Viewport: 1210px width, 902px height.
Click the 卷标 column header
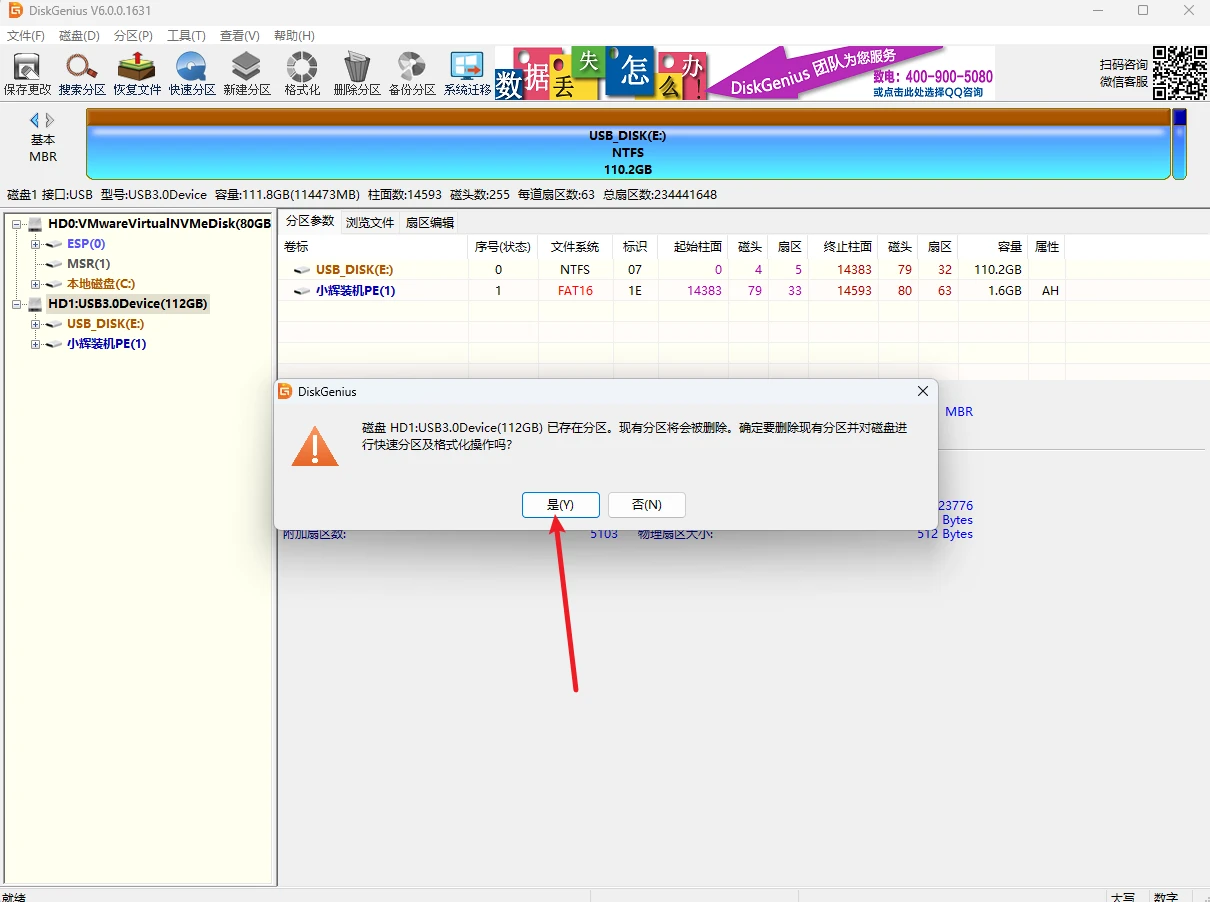[374, 246]
